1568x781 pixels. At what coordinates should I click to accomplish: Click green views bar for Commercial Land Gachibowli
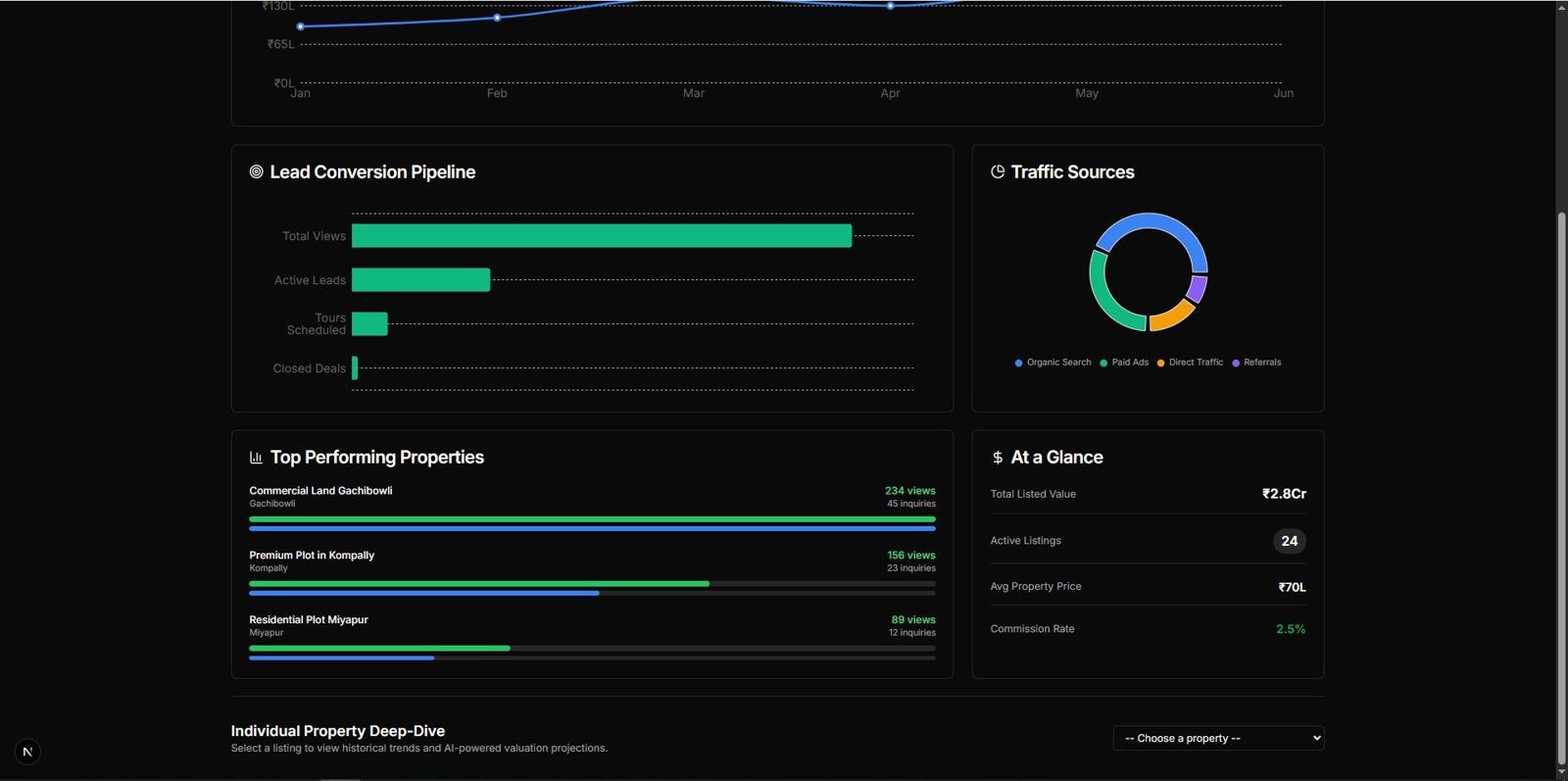click(x=592, y=518)
